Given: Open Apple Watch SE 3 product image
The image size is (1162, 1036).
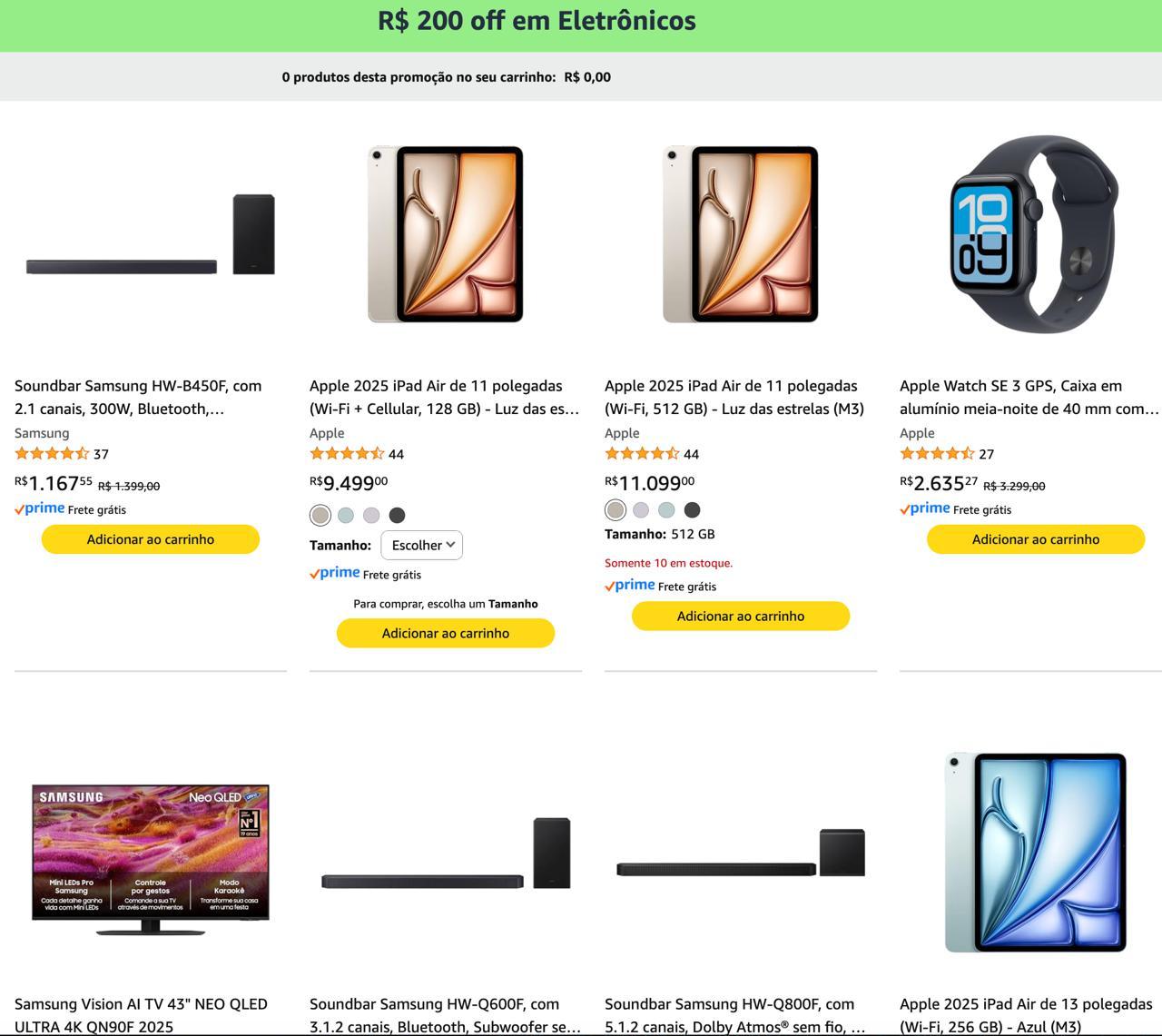Looking at the screenshot, I should click(1036, 234).
